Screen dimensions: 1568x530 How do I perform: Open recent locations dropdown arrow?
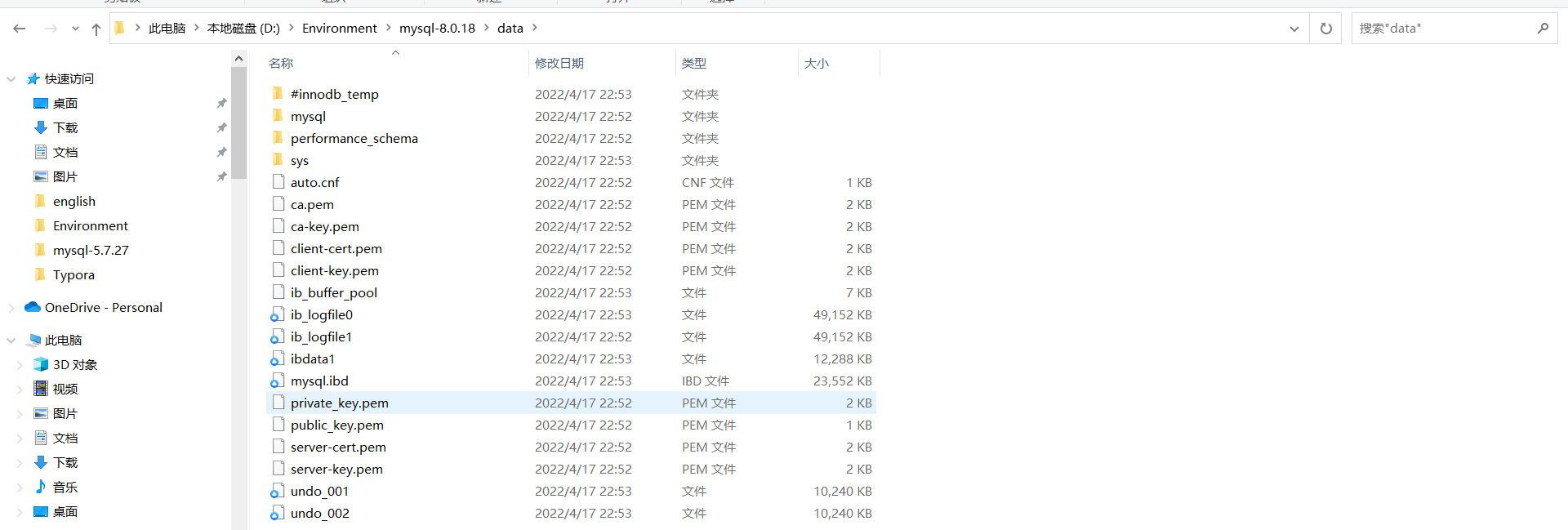[75, 29]
